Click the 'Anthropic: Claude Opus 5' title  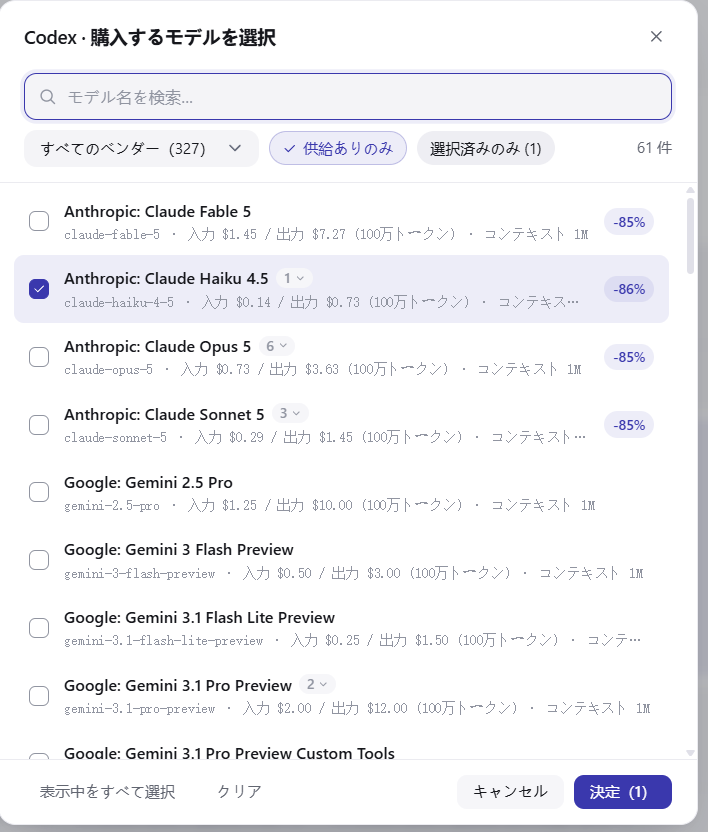pos(158,346)
